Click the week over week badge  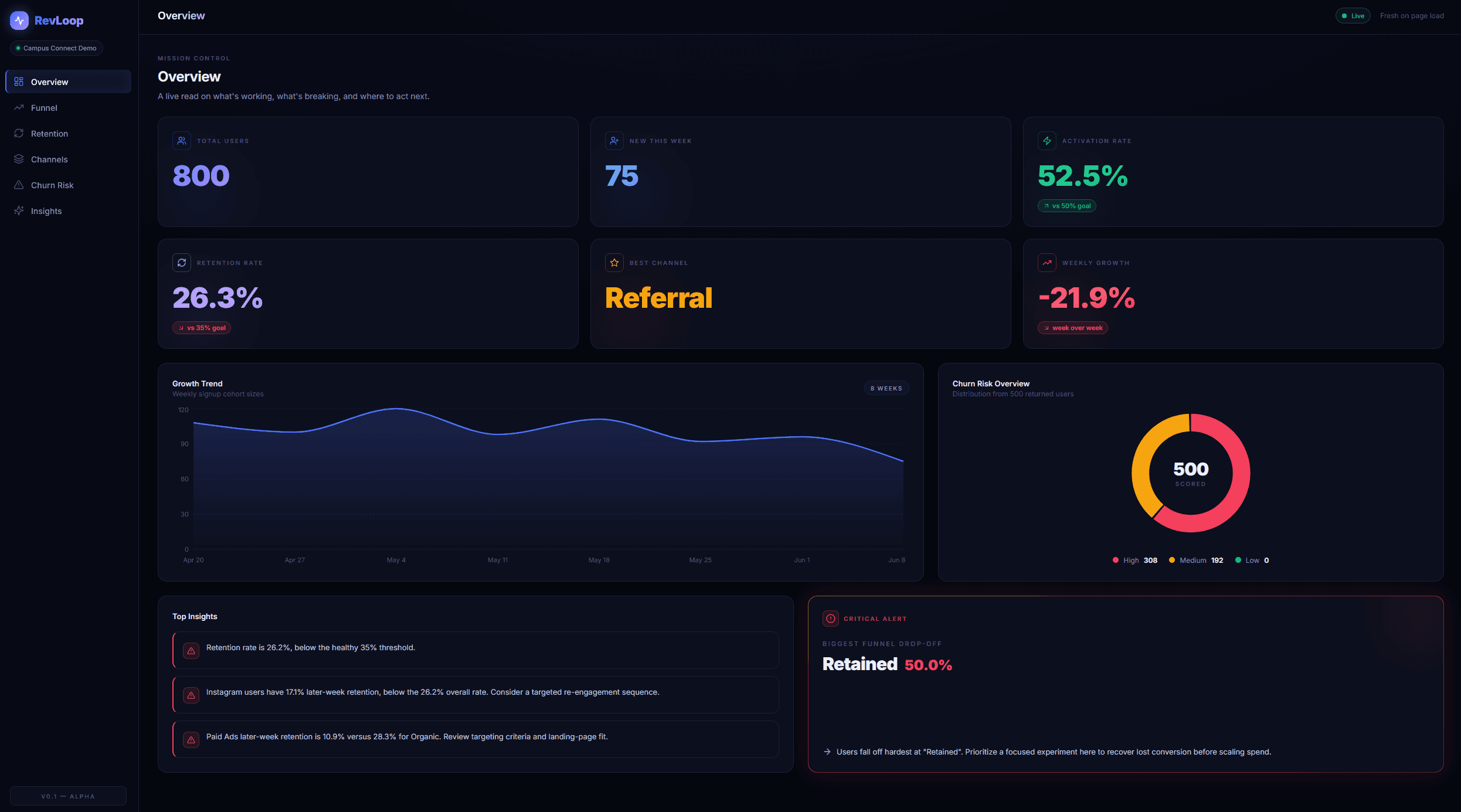click(1073, 328)
